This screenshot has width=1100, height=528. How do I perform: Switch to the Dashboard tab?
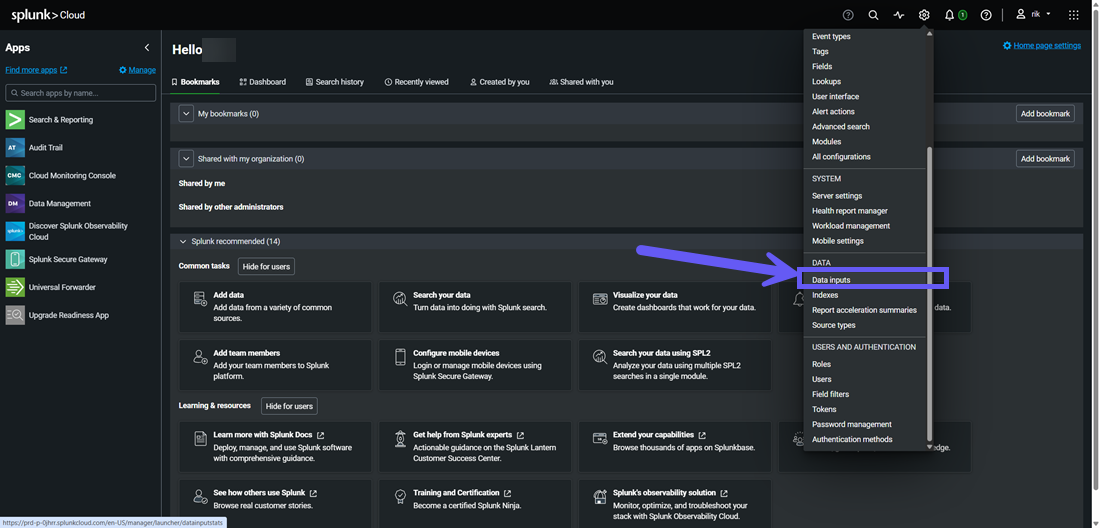[262, 82]
